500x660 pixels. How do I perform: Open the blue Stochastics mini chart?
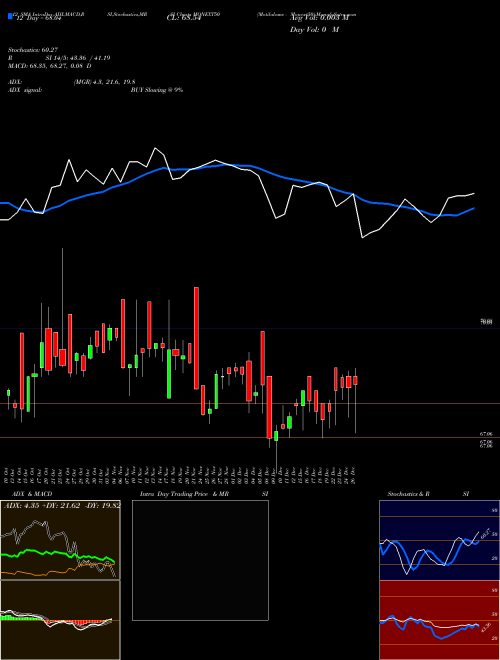coord(439,540)
